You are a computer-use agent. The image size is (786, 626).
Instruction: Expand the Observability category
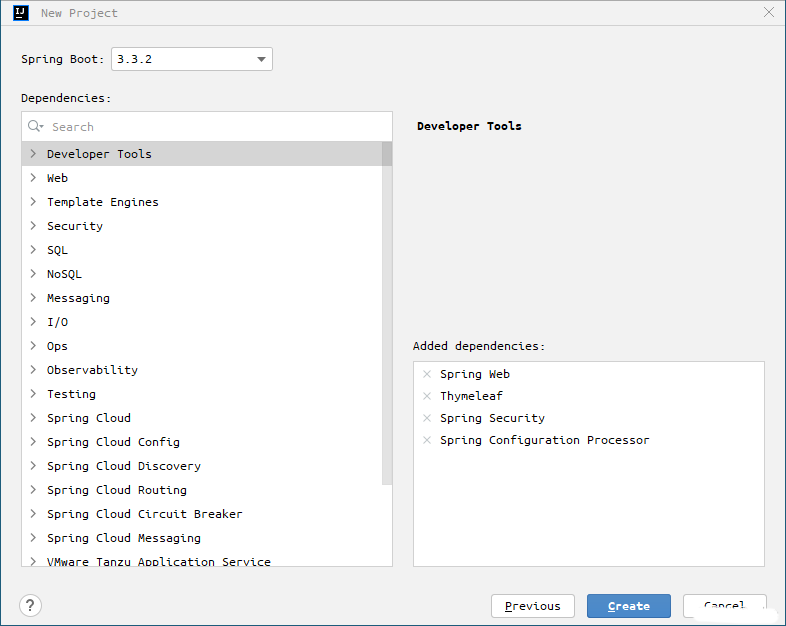click(33, 370)
